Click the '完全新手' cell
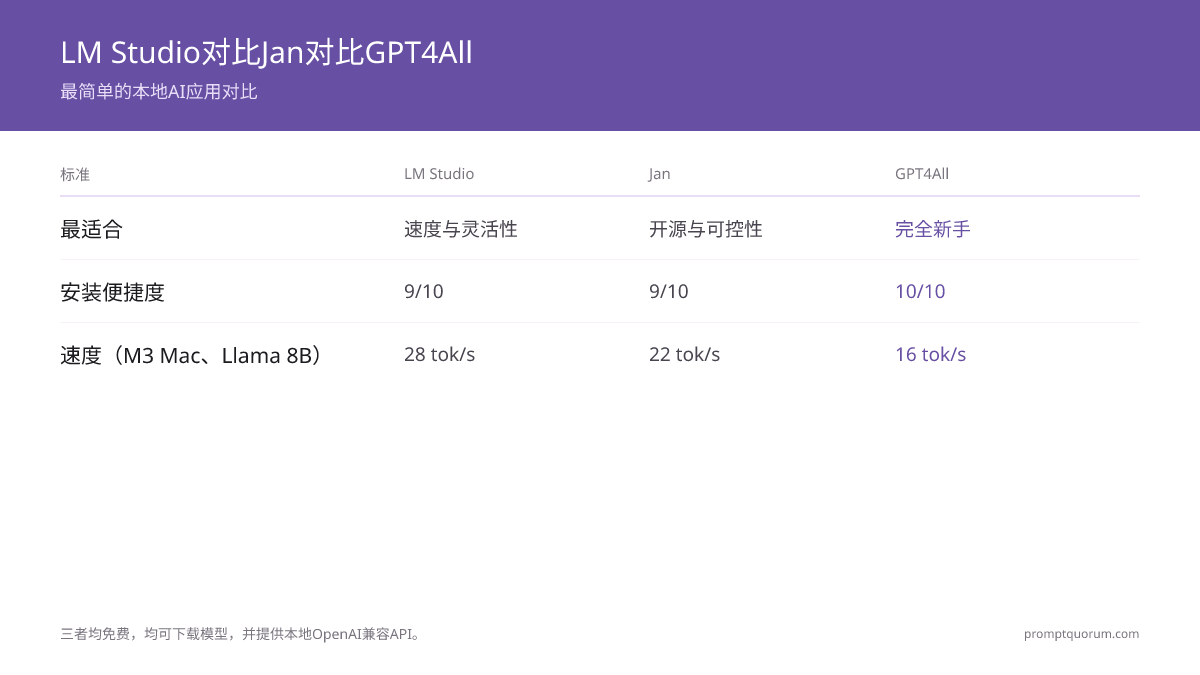The image size is (1200, 675). pyautogui.click(x=933, y=229)
